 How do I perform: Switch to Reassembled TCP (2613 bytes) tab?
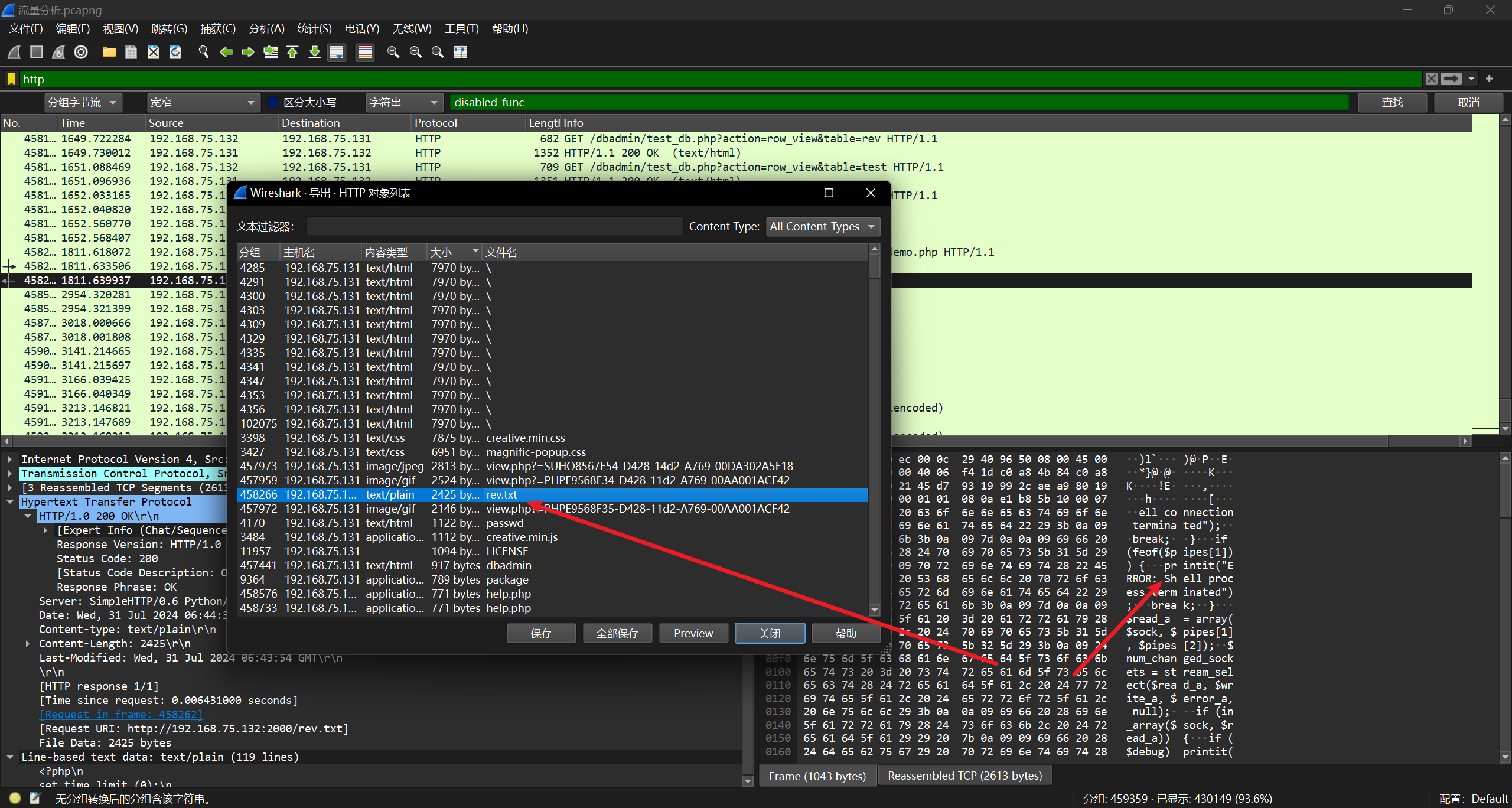tap(964, 776)
